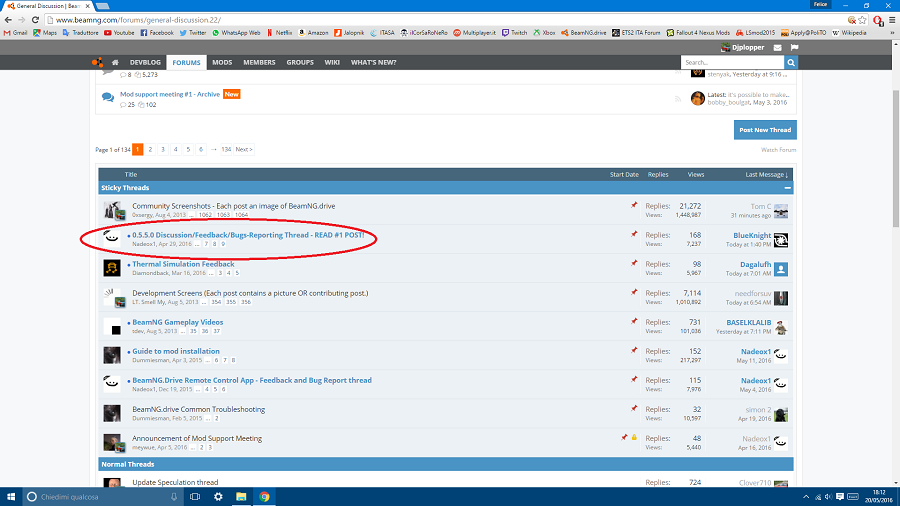This screenshot has height=506, width=900.
Task: Click the browser vertical scrollbar thumb
Action: pos(896,159)
